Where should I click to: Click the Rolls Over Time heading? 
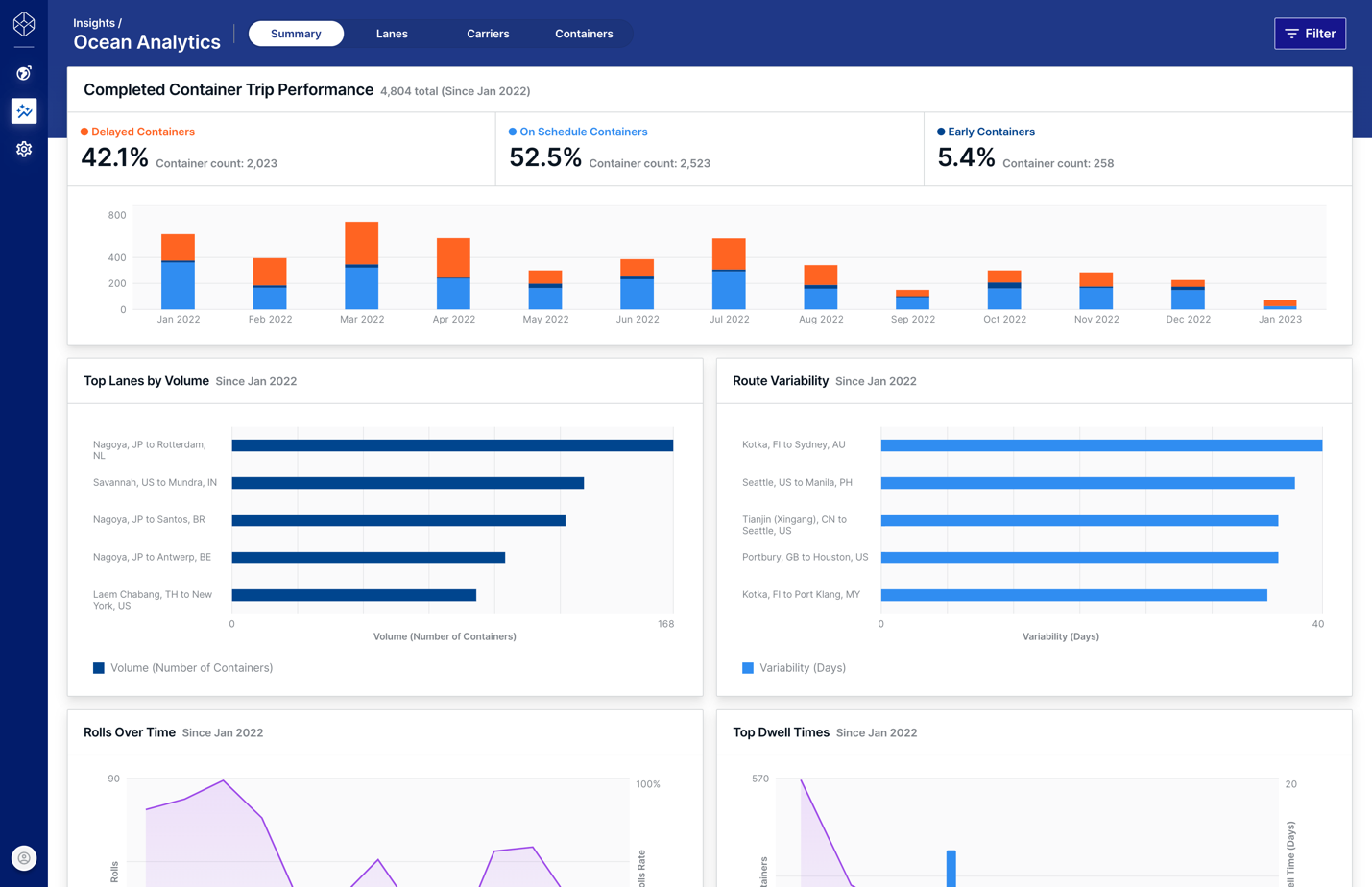click(x=130, y=732)
